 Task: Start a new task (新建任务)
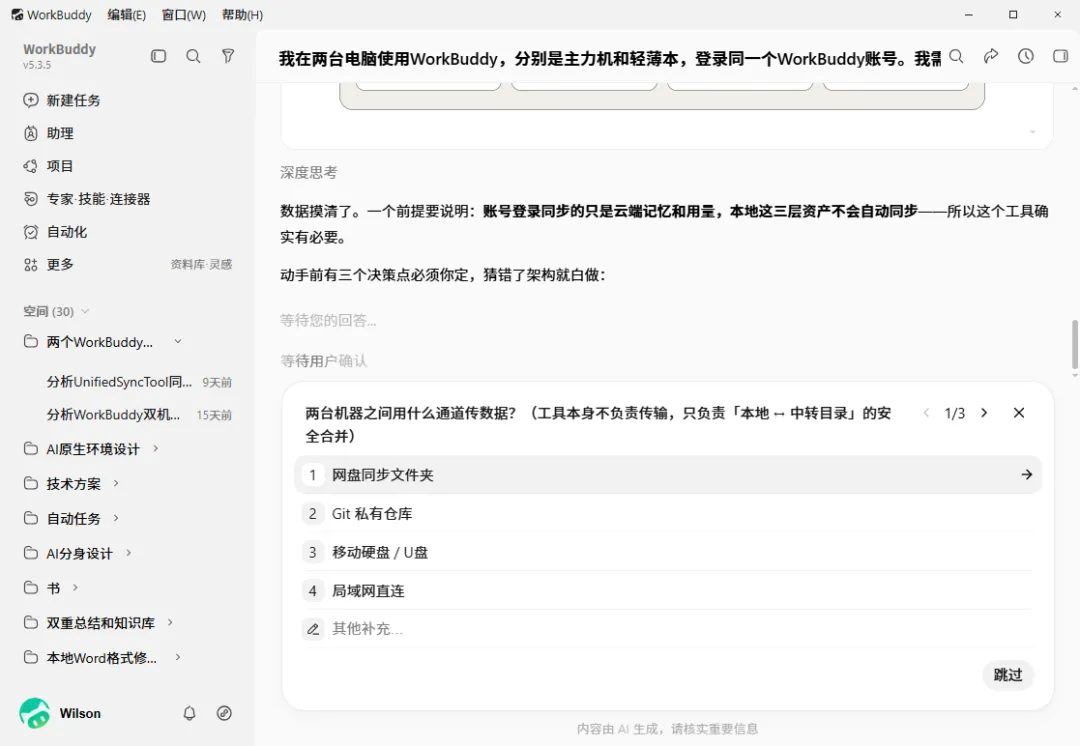(x=62, y=101)
